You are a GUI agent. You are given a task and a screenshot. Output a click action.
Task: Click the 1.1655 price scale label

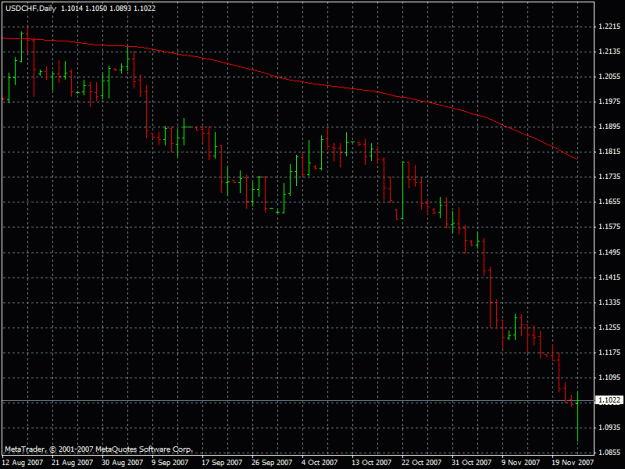pyautogui.click(x=609, y=202)
